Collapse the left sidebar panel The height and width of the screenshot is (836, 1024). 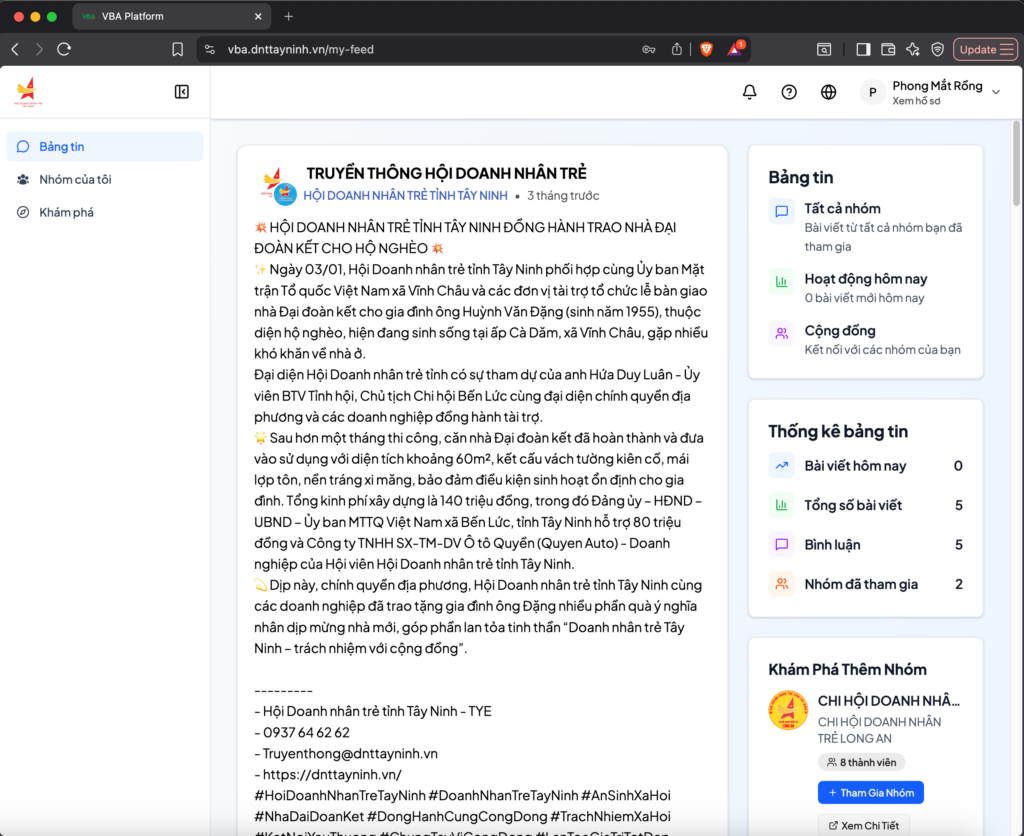click(182, 92)
